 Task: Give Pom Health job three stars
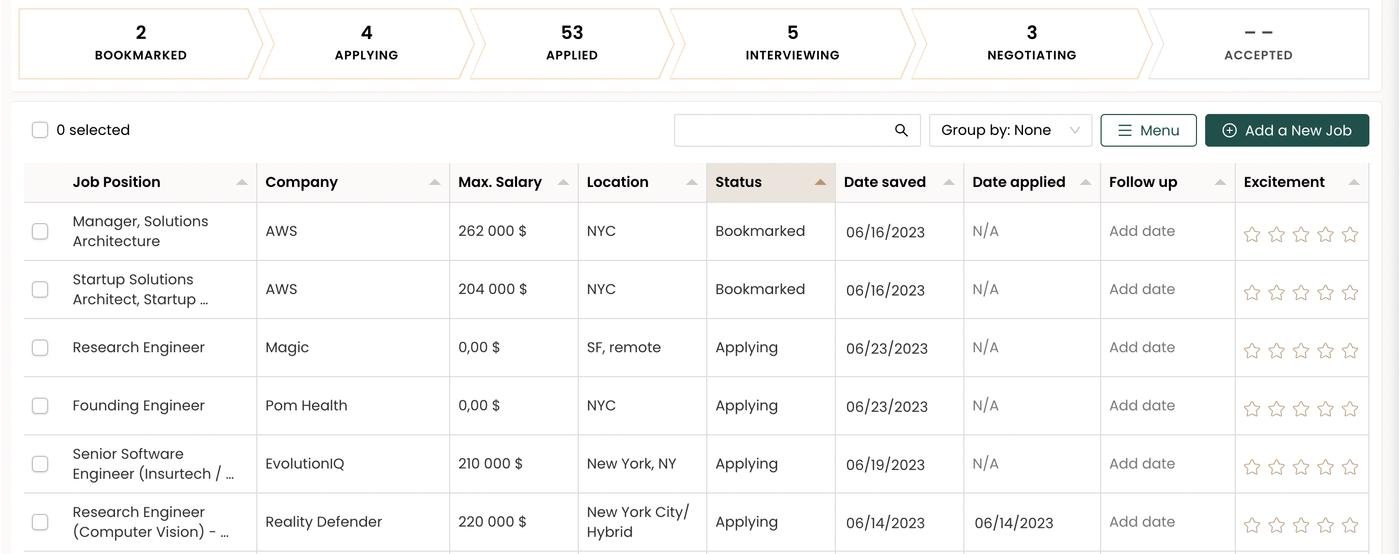(x=1301, y=408)
